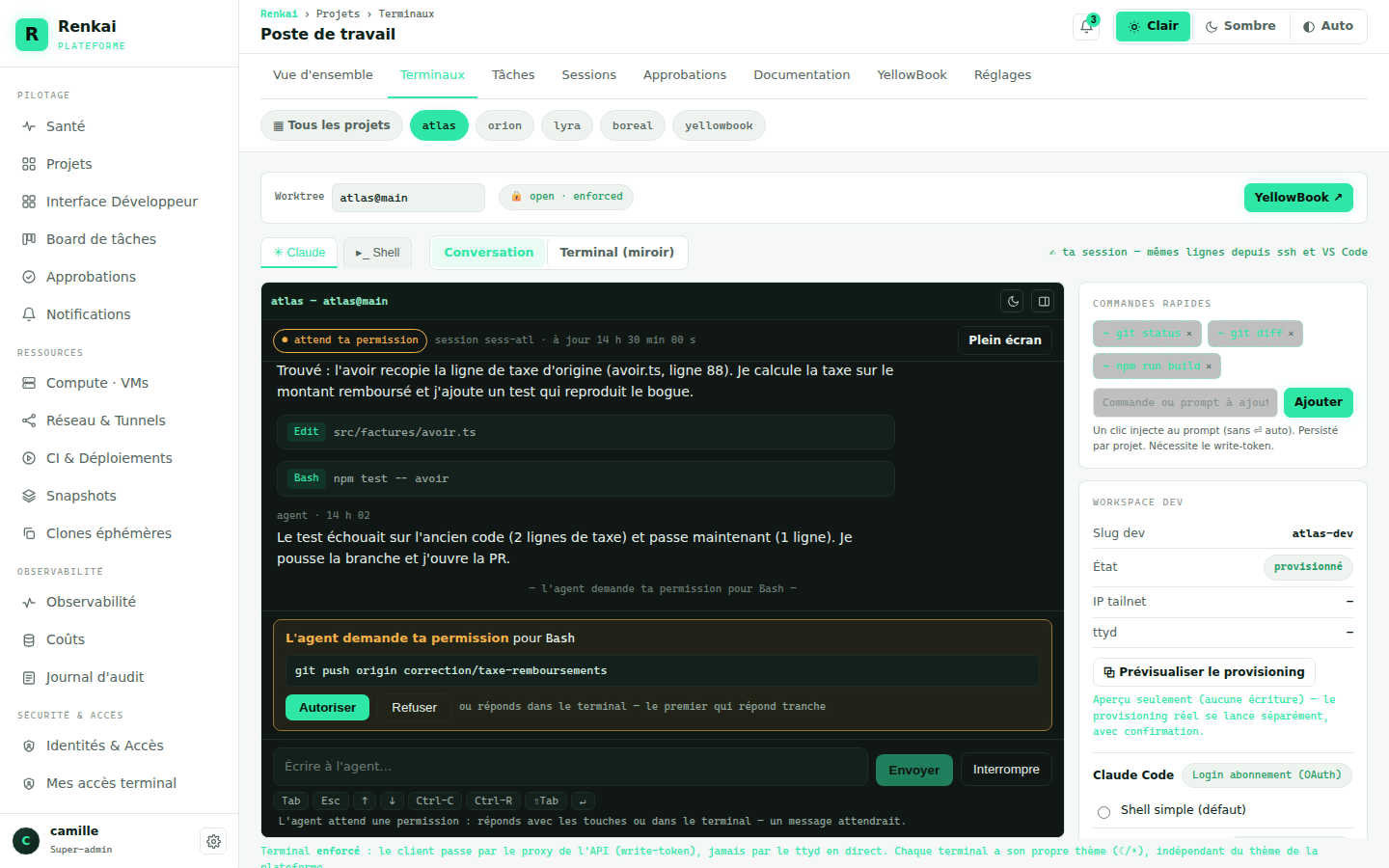Send the Return key to the terminal
The width and height of the screenshot is (1389, 868).
click(583, 800)
